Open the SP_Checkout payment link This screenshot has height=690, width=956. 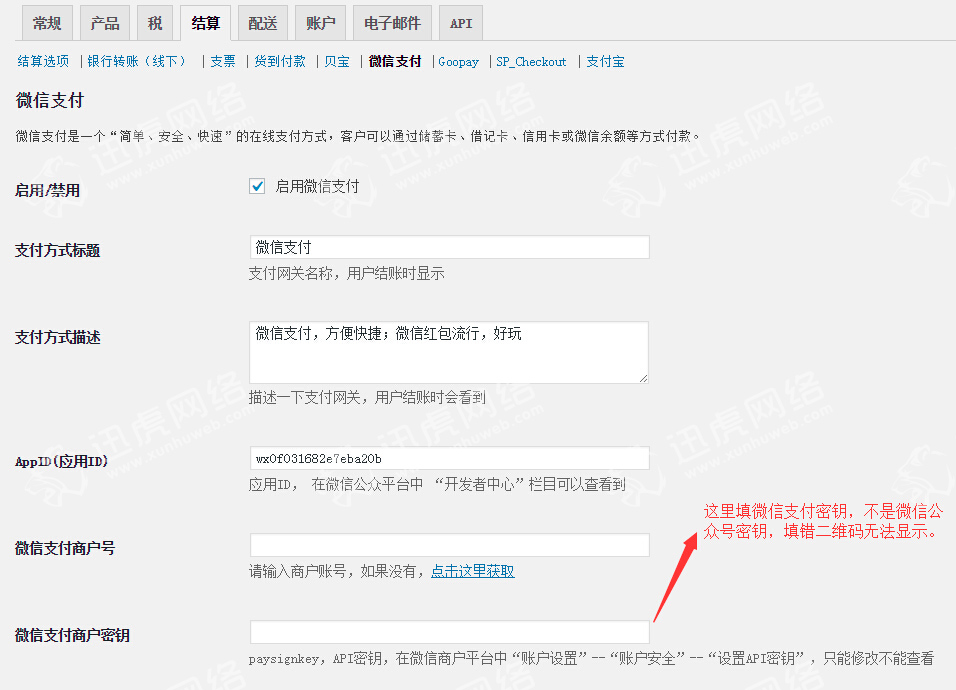pyautogui.click(x=531, y=62)
